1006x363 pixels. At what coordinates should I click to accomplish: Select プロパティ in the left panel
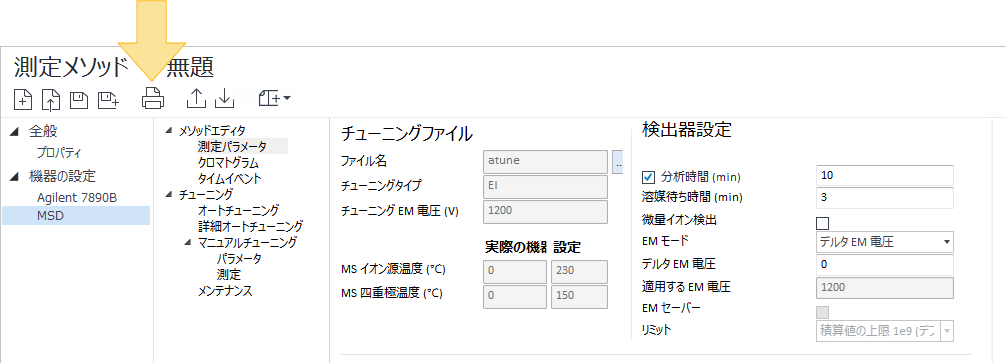59,153
